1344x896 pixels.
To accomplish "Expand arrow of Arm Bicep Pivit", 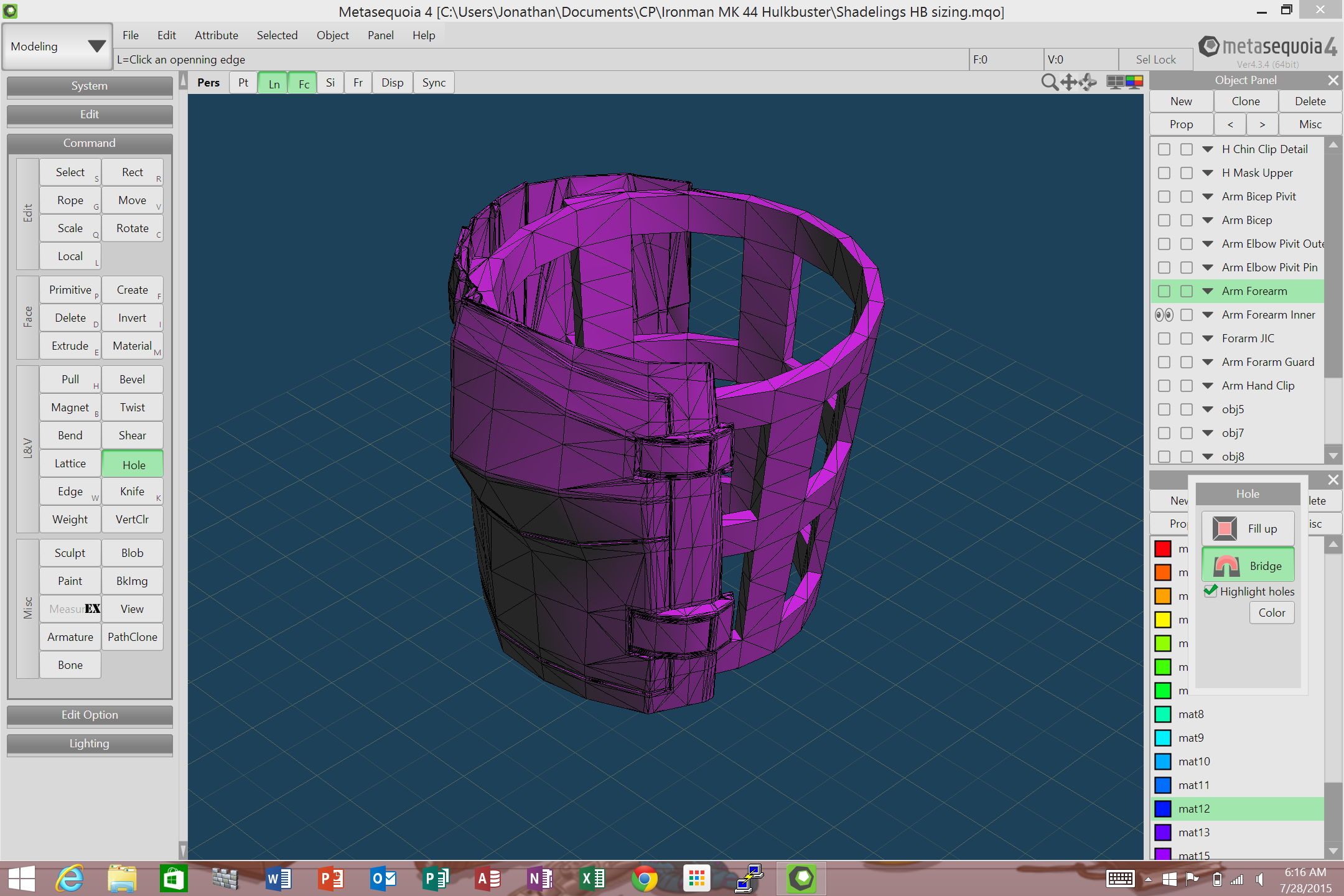I will coord(1208,197).
